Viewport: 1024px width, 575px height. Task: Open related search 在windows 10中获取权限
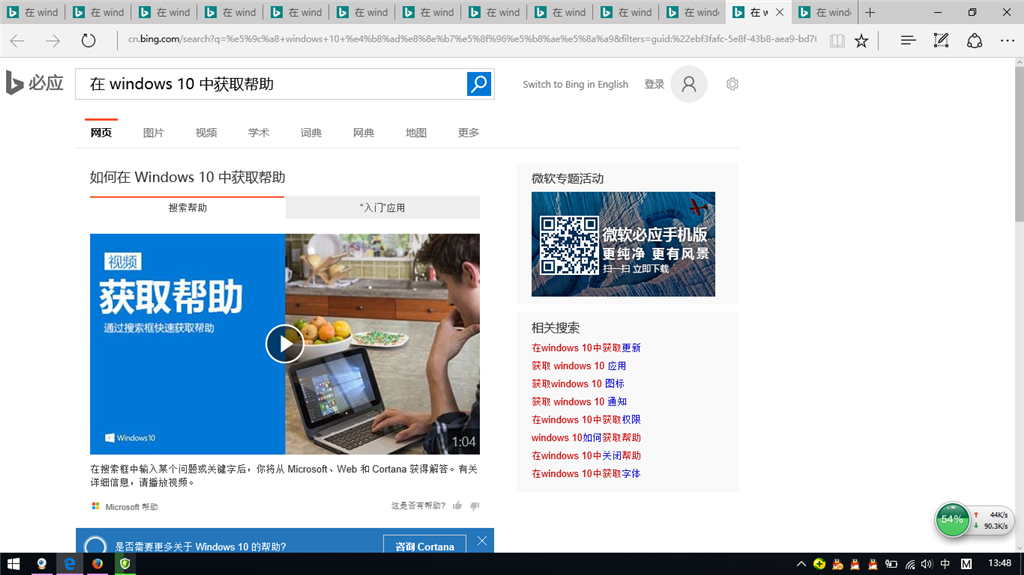tap(586, 419)
